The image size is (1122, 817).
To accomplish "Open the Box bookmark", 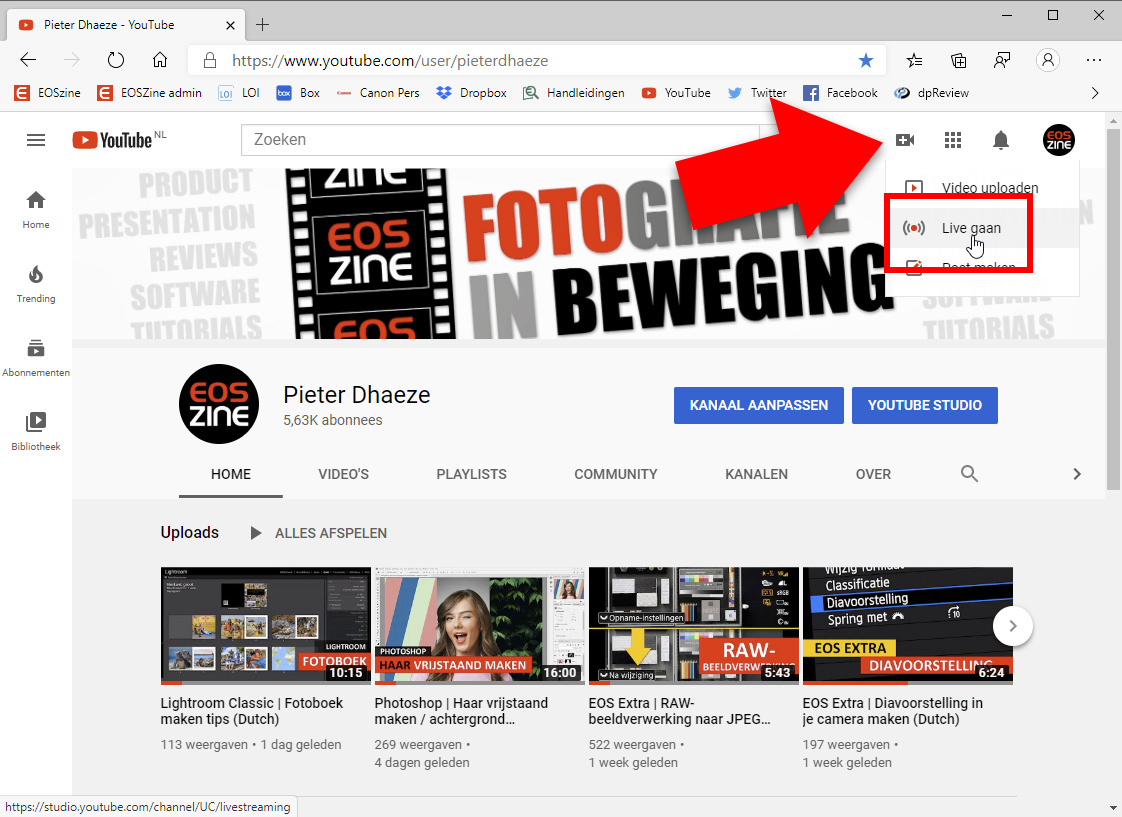I will coord(298,93).
